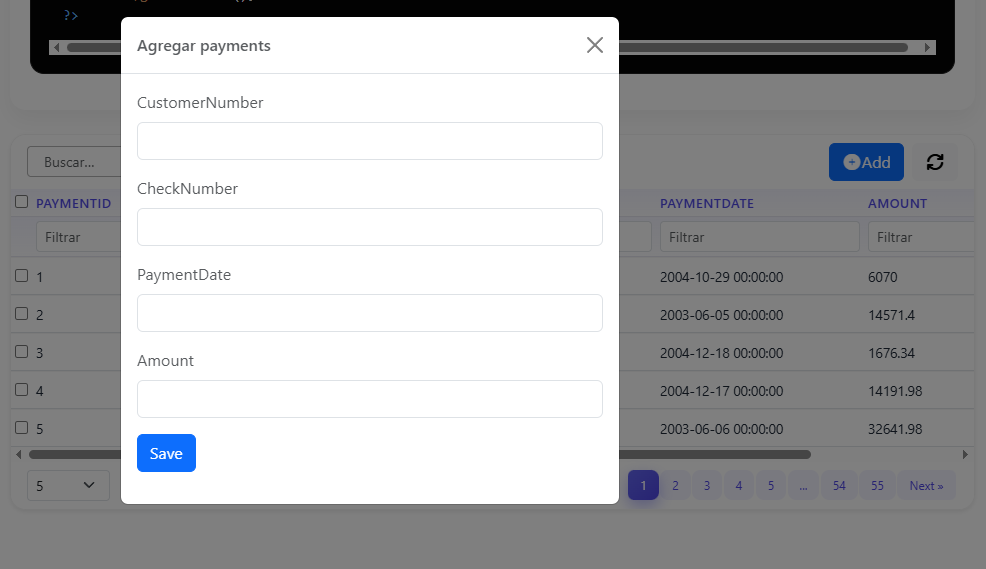Tick the checkbox for row 3

coord(22,352)
